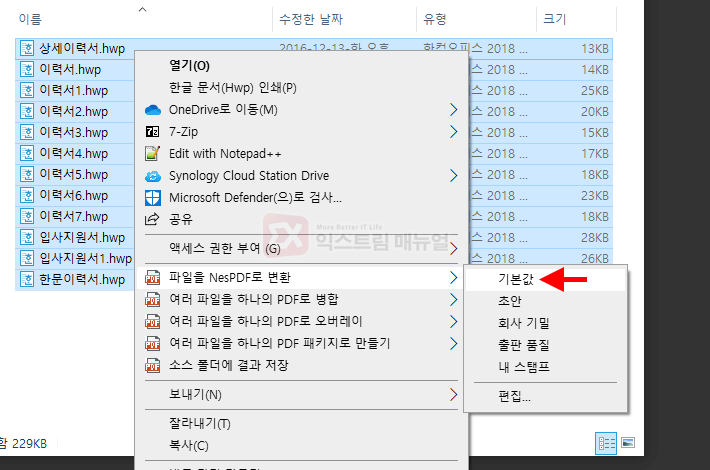Click the 이력서1.hwp file icon
Screen dimensions: 710x470
(x=27, y=91)
